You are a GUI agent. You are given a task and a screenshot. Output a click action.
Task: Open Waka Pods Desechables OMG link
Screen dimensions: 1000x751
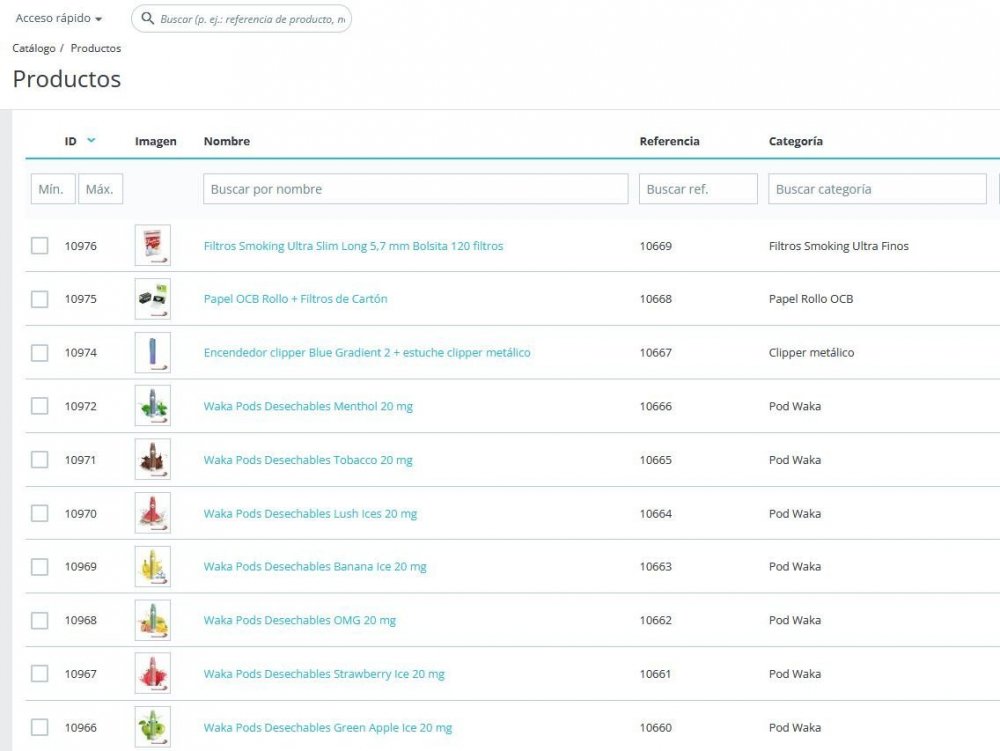300,620
